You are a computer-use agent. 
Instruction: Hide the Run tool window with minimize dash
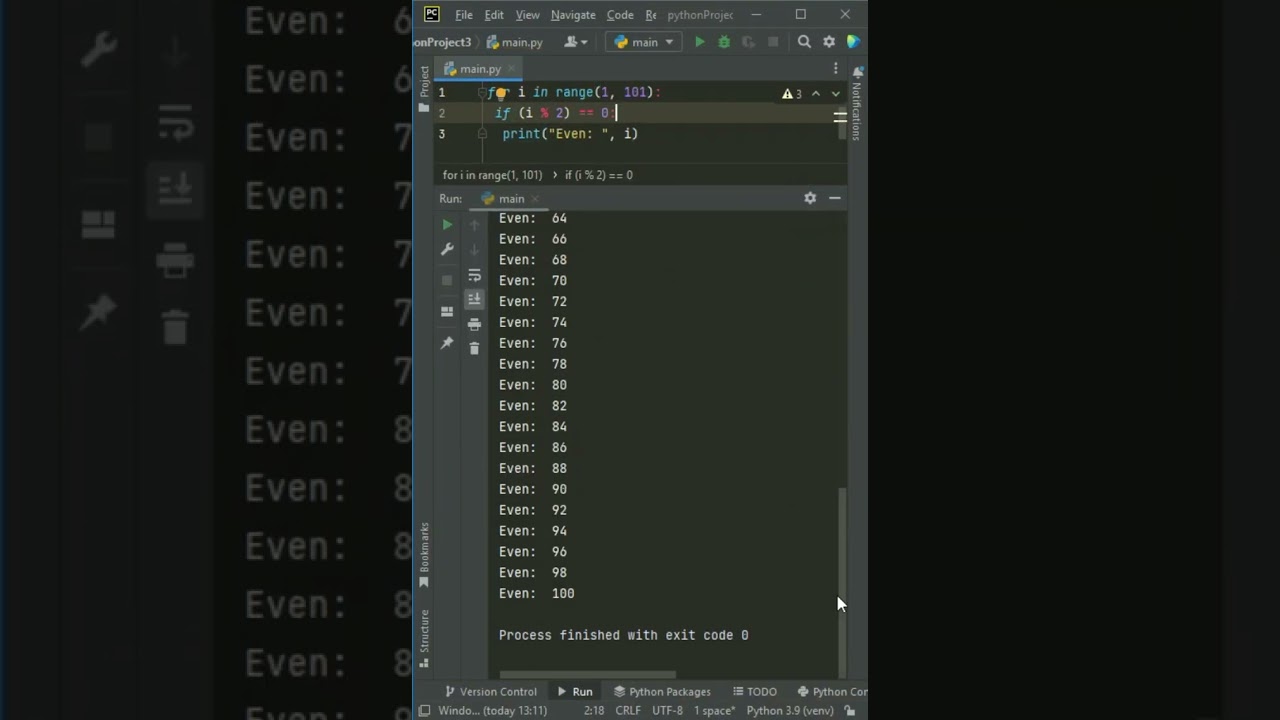click(835, 198)
